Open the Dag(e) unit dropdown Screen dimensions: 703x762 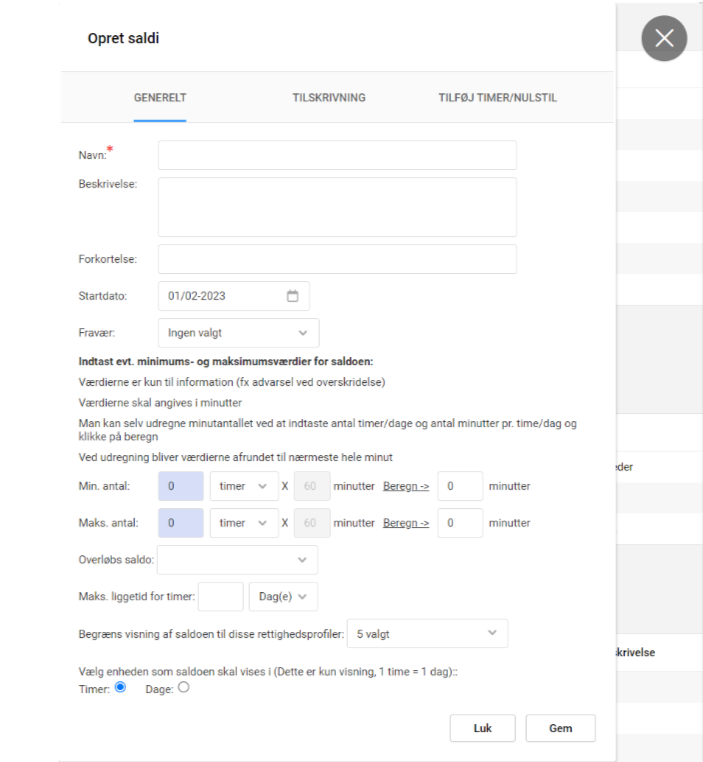pos(283,597)
